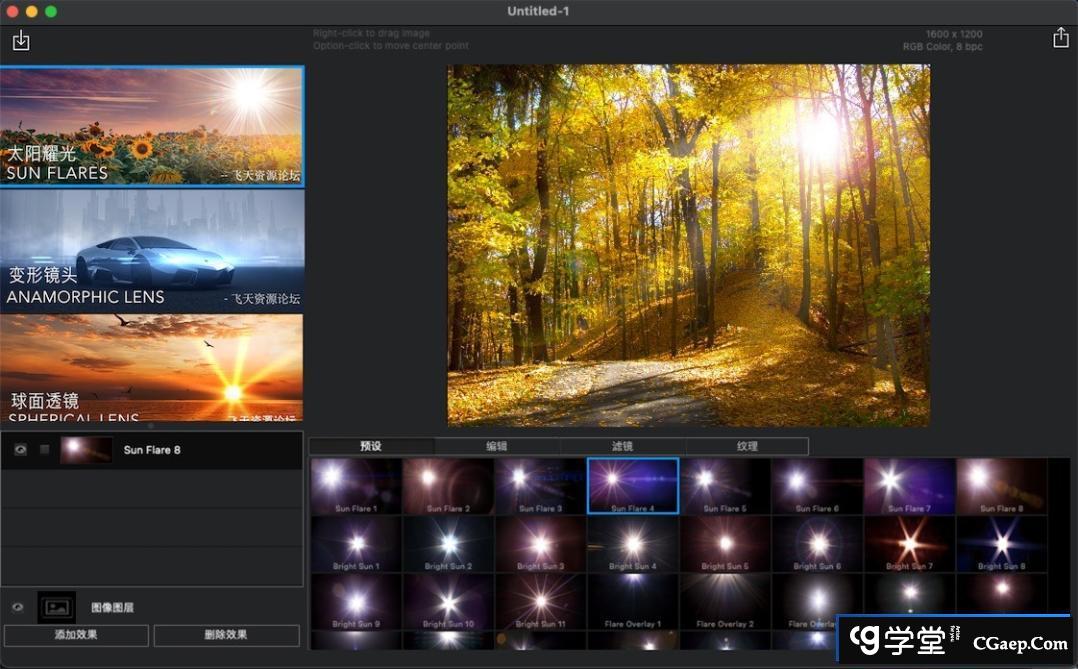The image size is (1078, 669).
Task: Open the Spherical Lens 球面透镜 category
Action: pos(152,368)
